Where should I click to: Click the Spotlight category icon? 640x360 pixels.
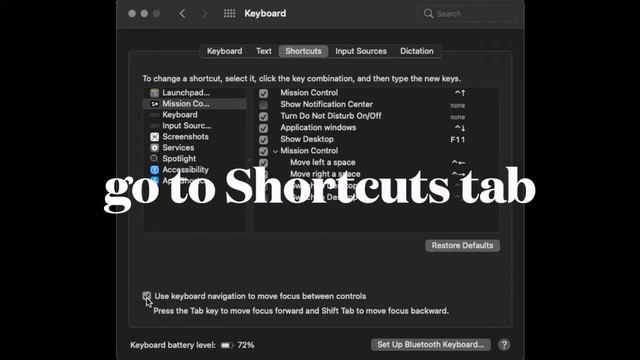[x=154, y=158]
